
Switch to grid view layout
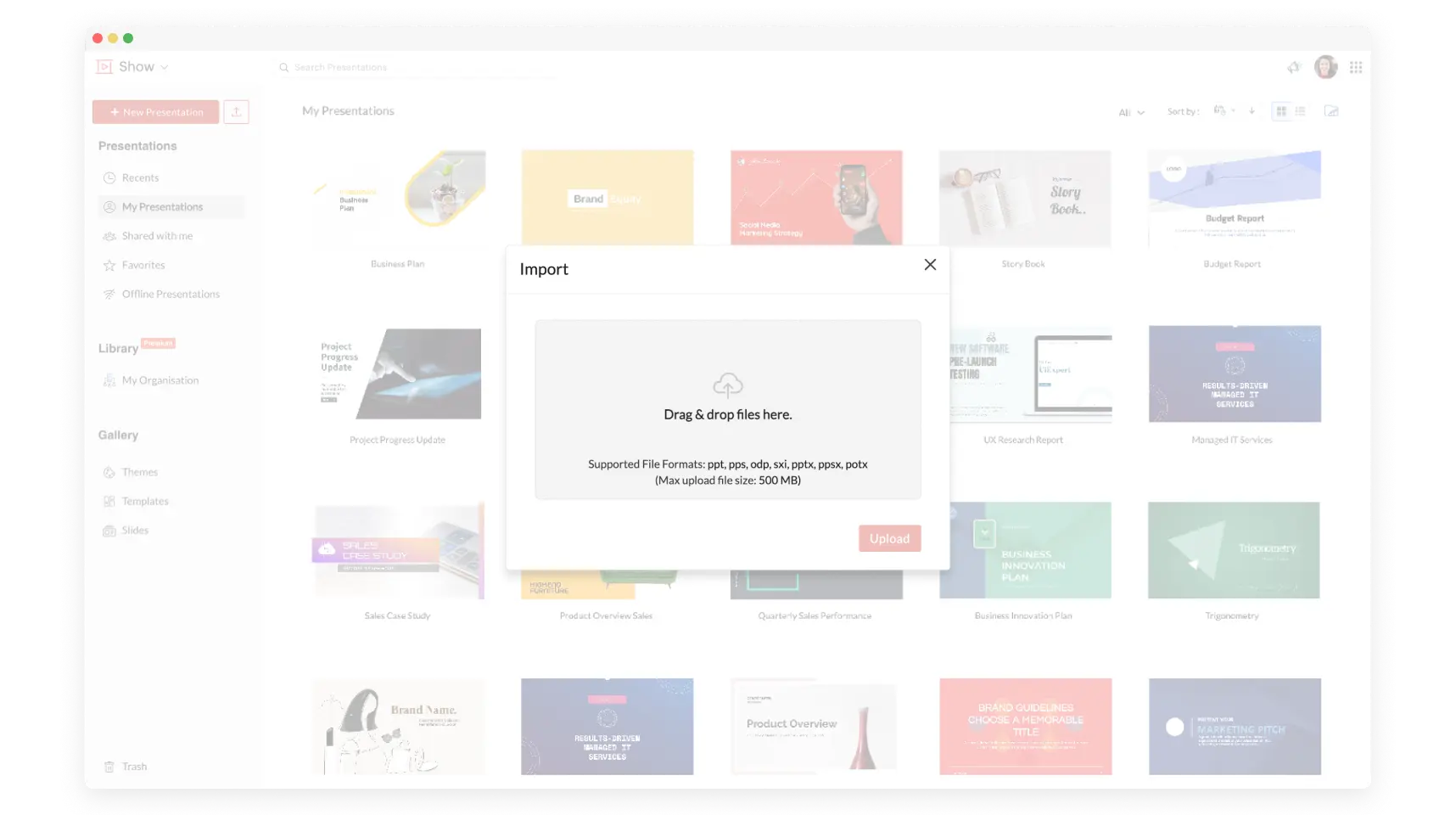point(1282,111)
